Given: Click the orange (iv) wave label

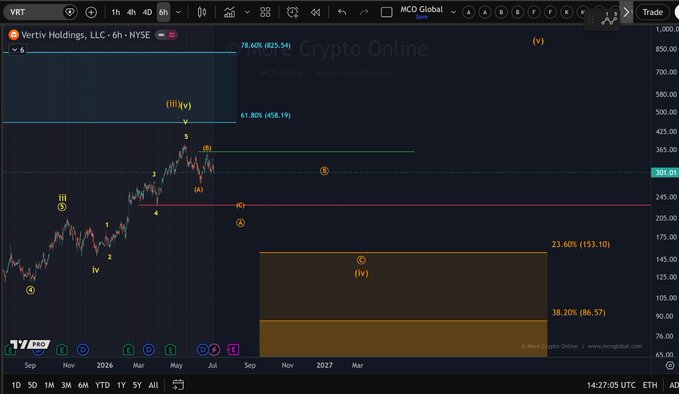Looking at the screenshot, I should point(361,273).
